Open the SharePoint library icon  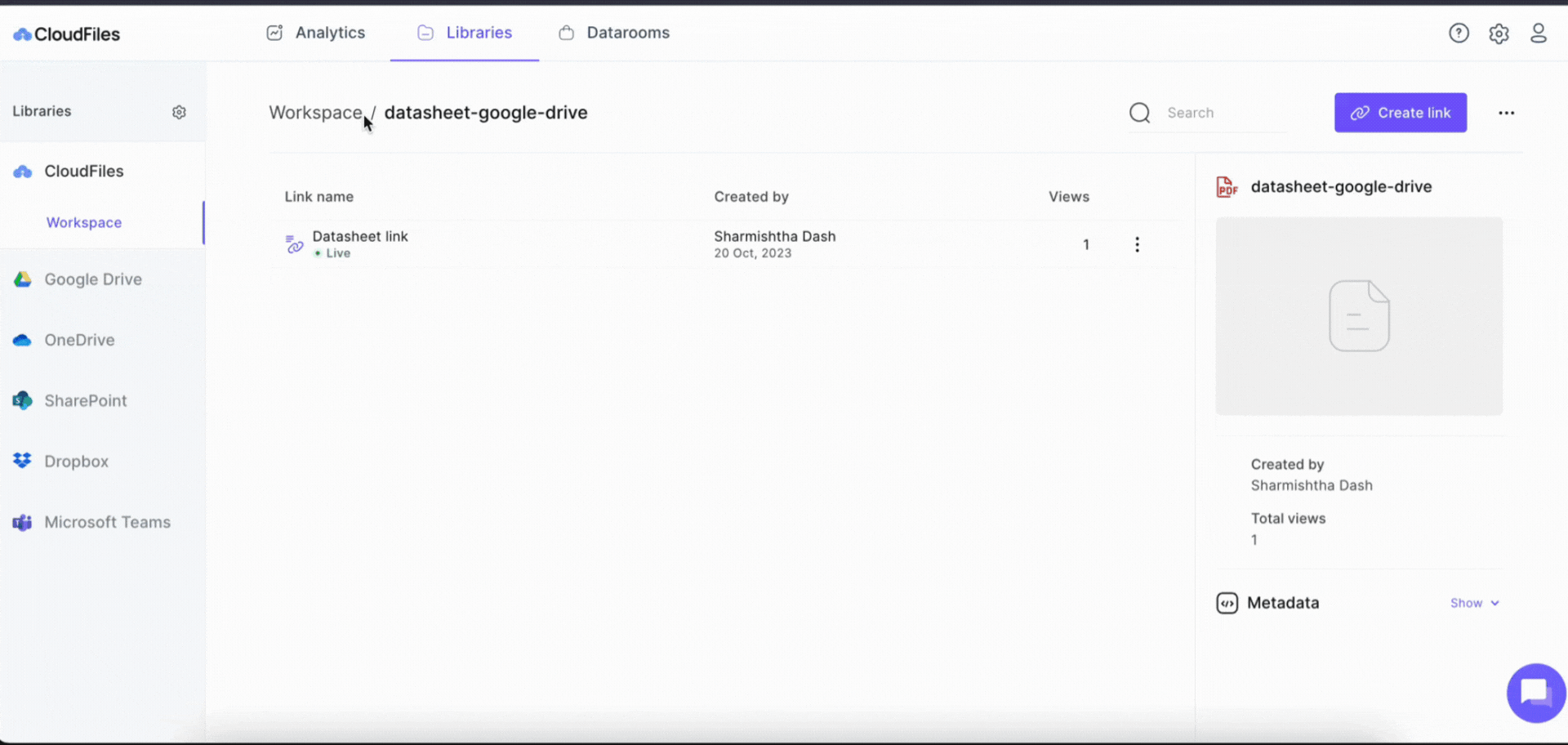click(x=21, y=400)
